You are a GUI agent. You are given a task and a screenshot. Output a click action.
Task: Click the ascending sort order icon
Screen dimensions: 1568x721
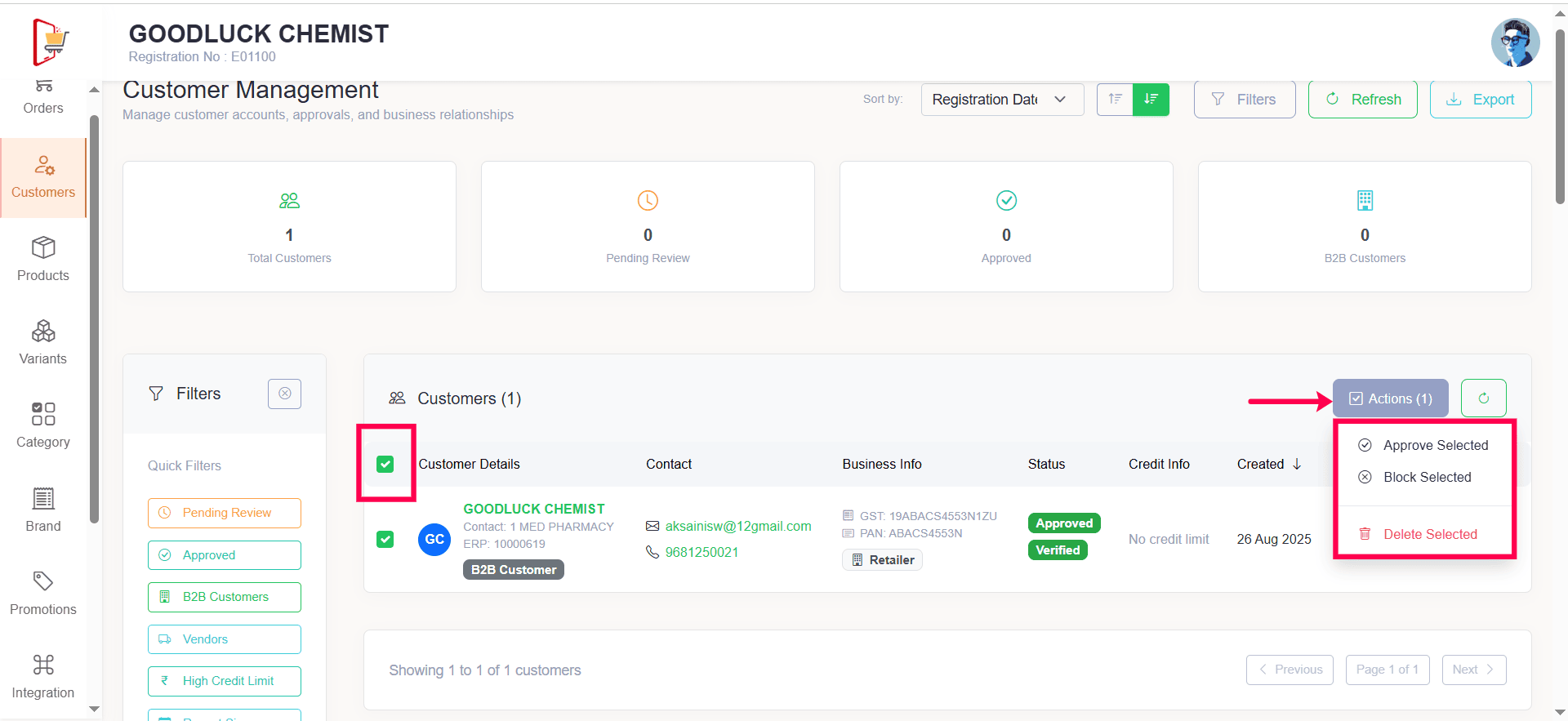point(1115,100)
